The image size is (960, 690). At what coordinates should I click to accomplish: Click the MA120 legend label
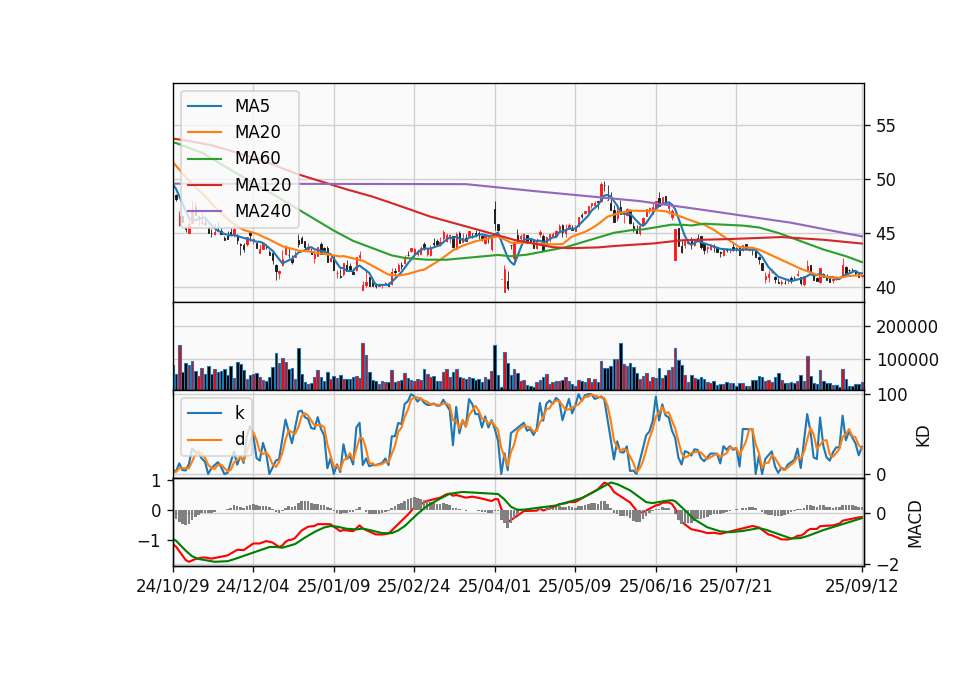pos(263,185)
